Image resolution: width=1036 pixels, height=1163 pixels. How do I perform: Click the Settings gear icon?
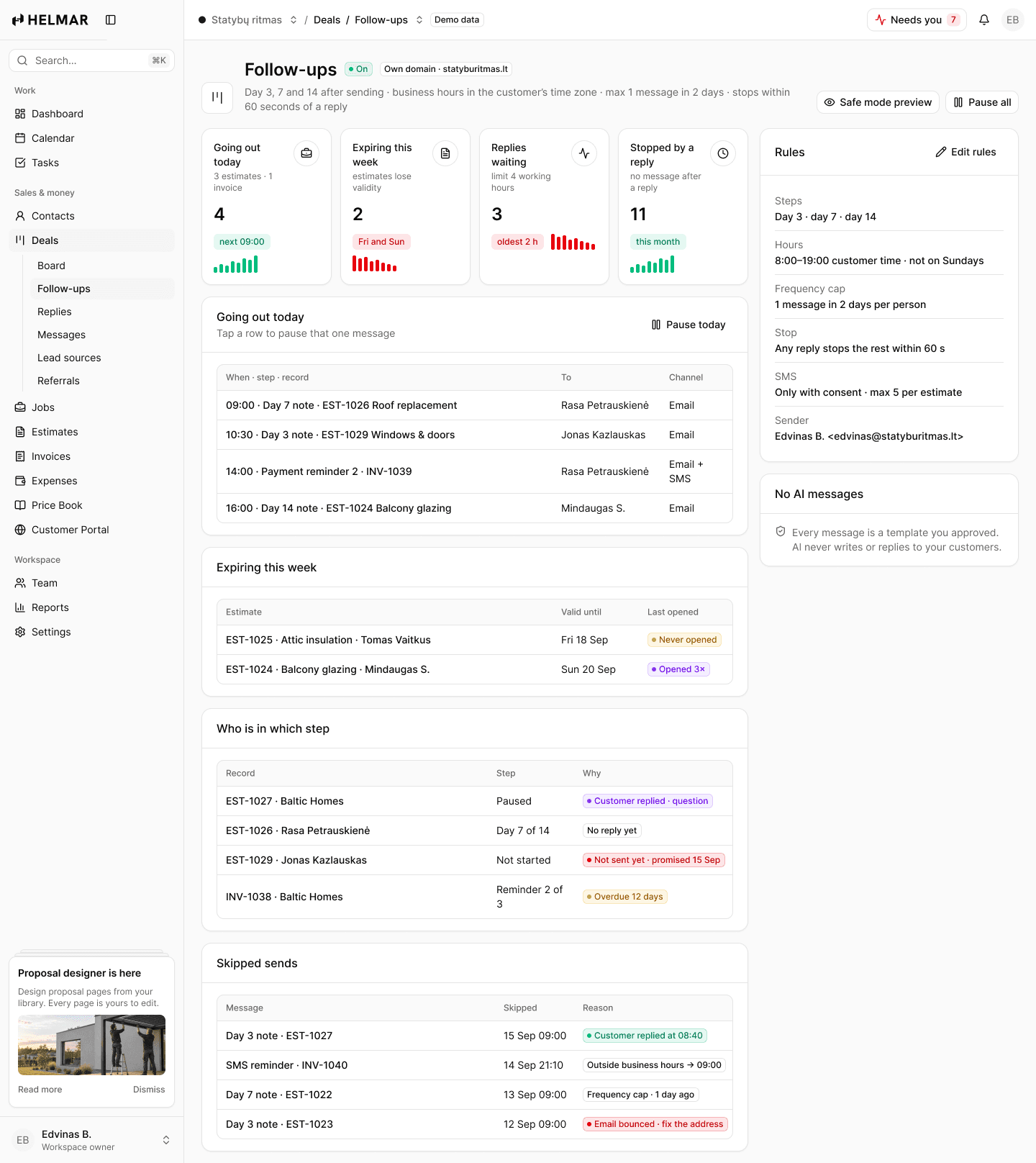point(20,632)
